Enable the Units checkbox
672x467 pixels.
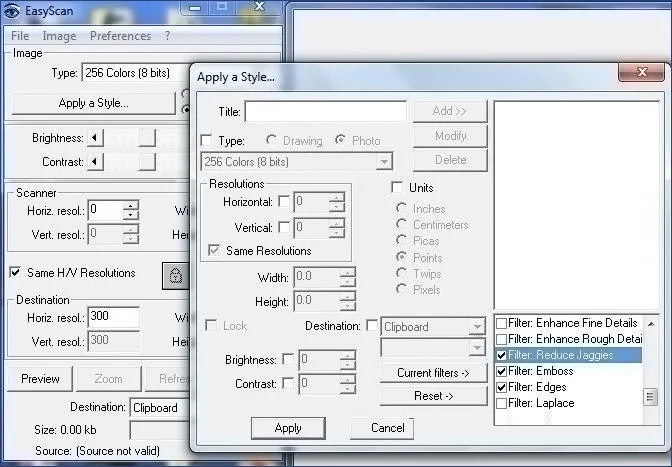click(397, 187)
